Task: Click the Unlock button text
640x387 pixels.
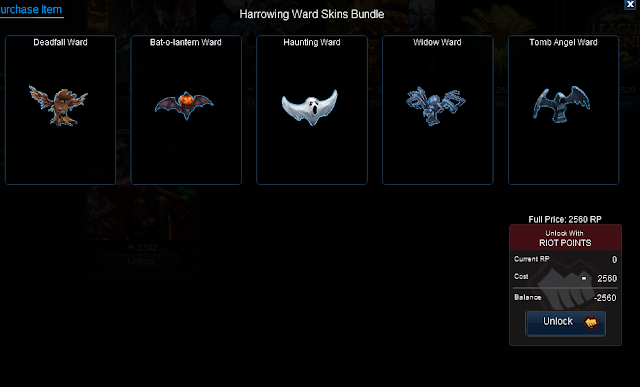Action: 558,322
